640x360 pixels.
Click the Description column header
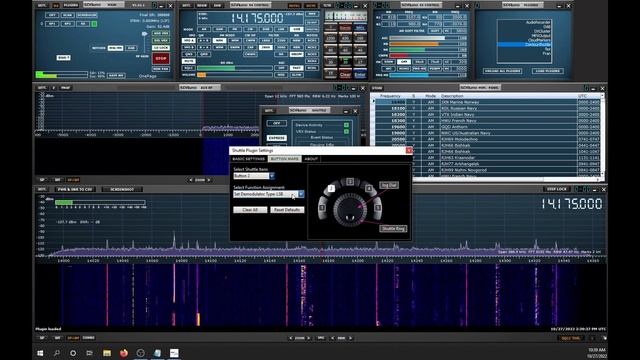508,96
